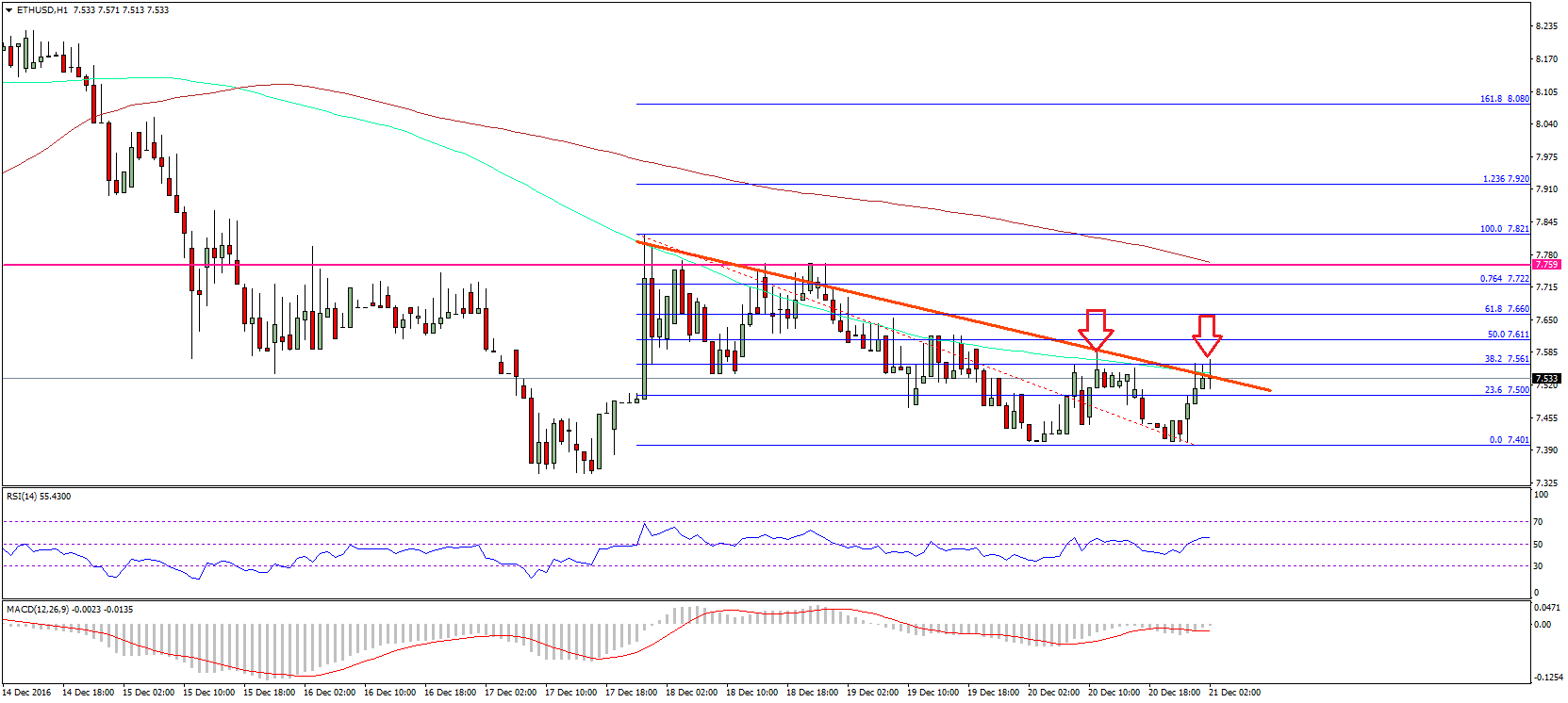
Task: Click the 0.764 7.722 Fibonacci level label
Action: (x=1505, y=278)
